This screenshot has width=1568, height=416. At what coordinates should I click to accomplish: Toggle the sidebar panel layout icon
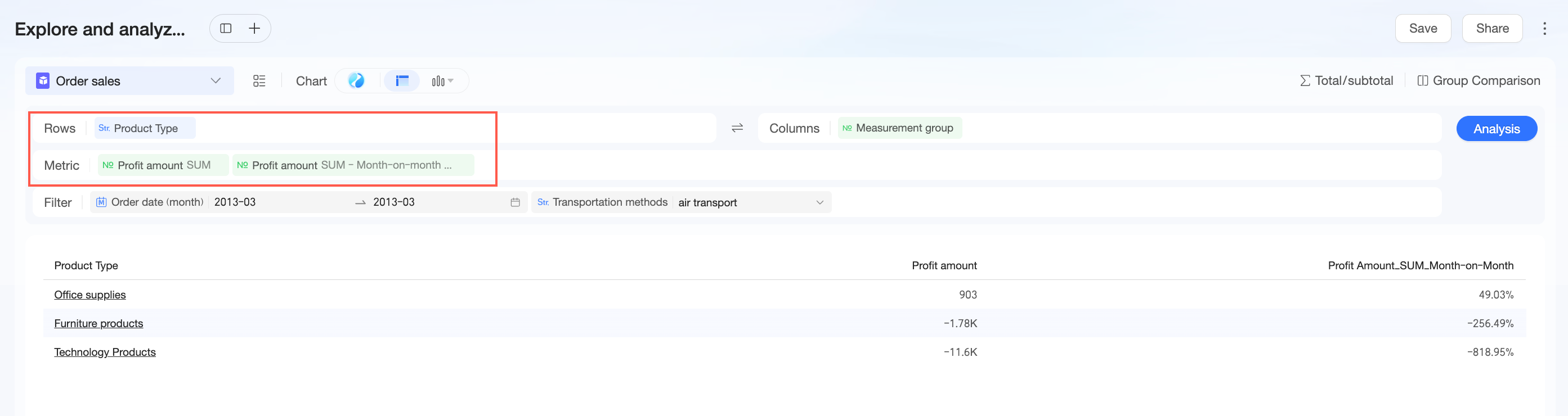226,29
